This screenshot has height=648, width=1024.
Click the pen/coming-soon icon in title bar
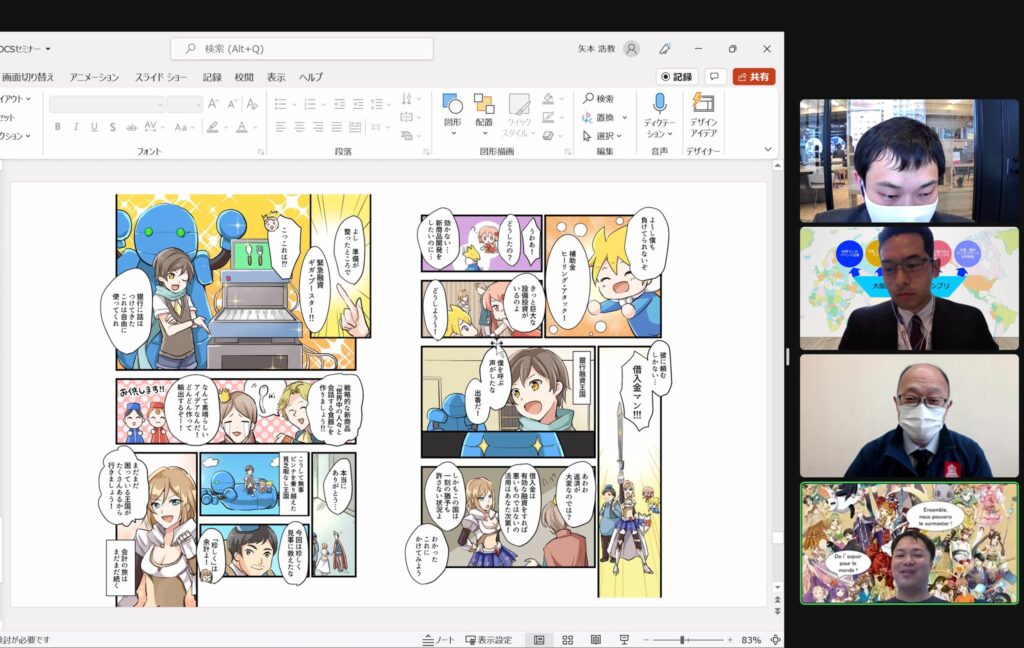(x=665, y=49)
